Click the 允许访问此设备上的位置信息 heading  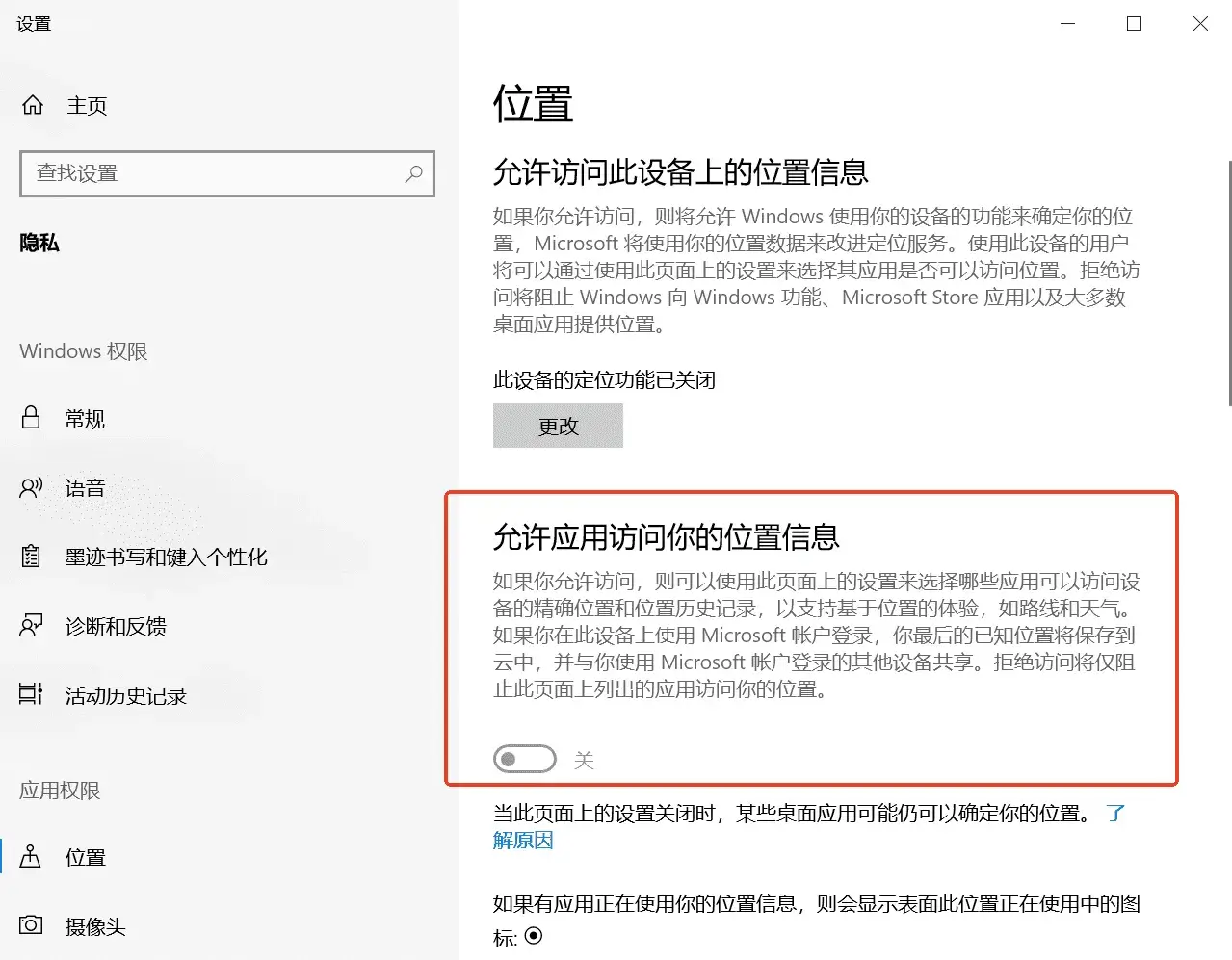680,172
